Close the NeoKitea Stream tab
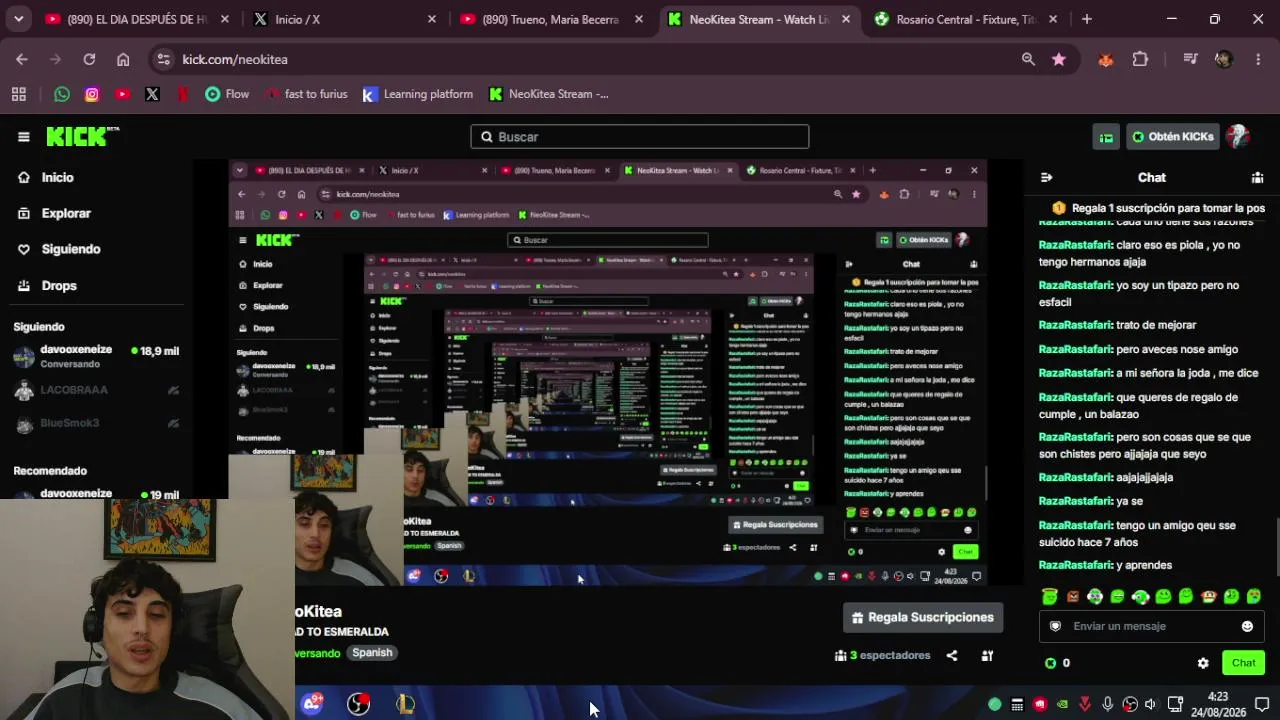The width and height of the screenshot is (1280, 720). pyautogui.click(x=846, y=19)
